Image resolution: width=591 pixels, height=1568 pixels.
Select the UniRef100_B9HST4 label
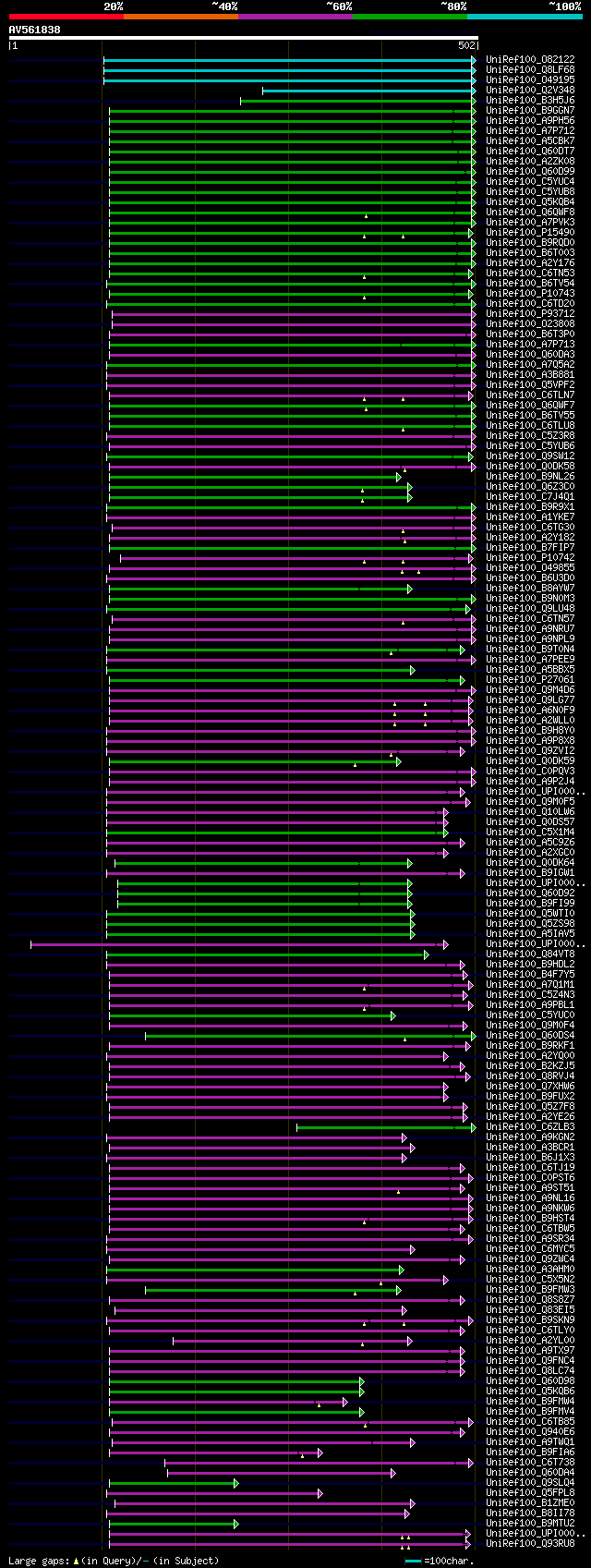pos(530,1219)
